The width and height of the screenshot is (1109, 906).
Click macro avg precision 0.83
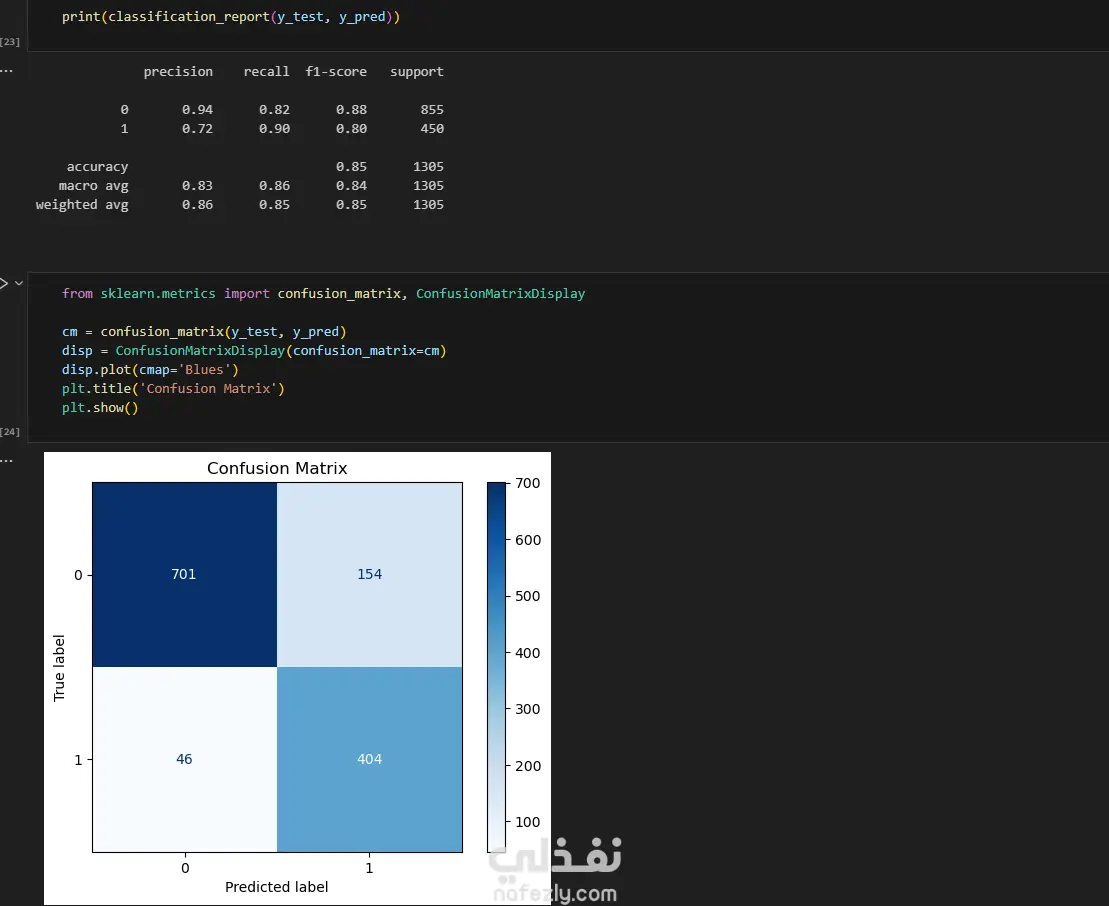(x=197, y=186)
